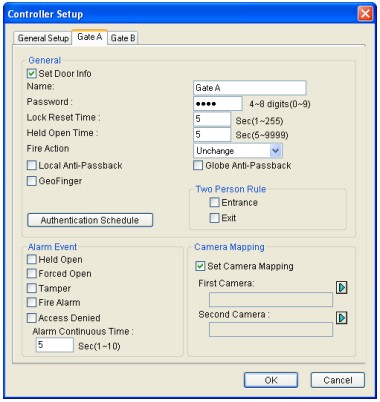Confirm settings with OK
The image size is (380, 402).
click(x=271, y=380)
